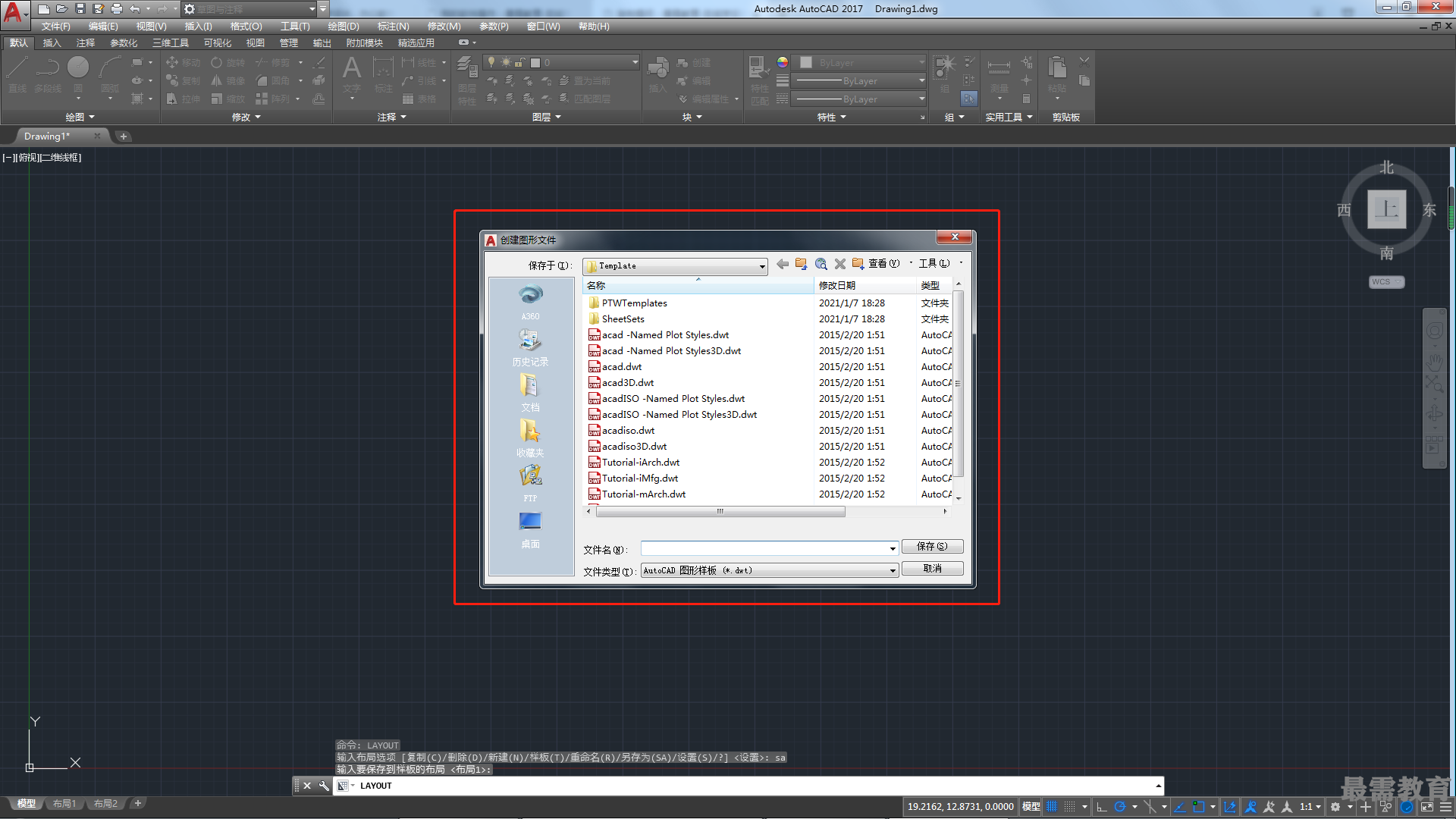Screen dimensions: 1456x819
Task: Click the Open file icon in quick access
Action: point(62,9)
